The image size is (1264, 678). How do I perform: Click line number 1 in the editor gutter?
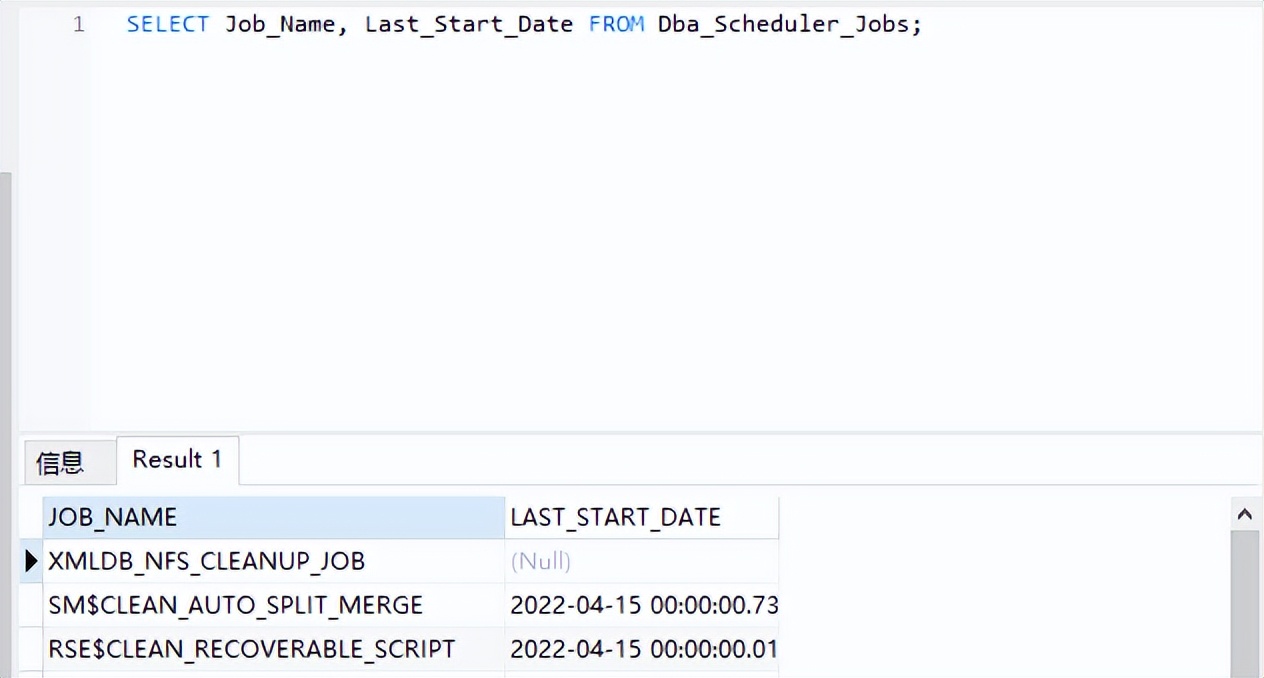pyautogui.click(x=78, y=24)
